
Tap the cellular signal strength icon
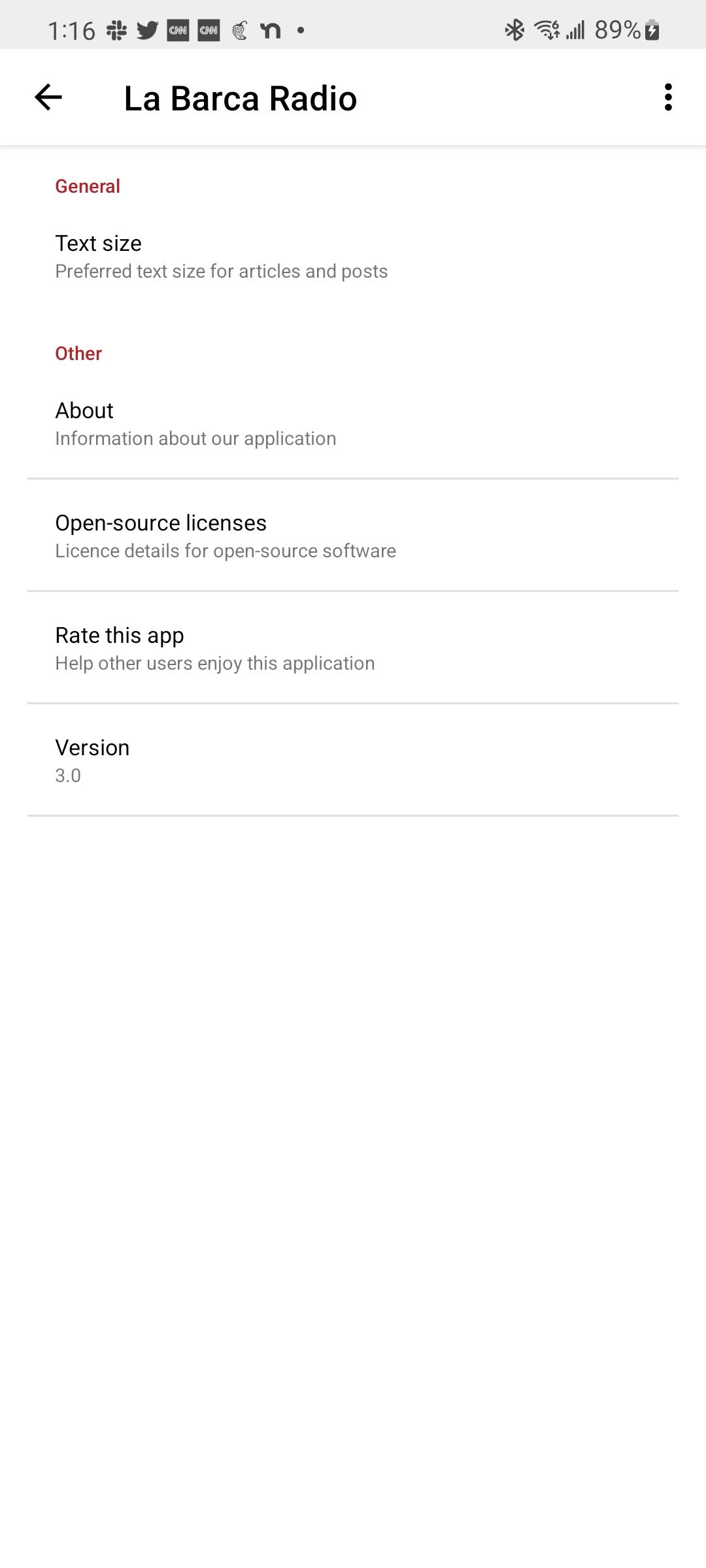coord(575,30)
